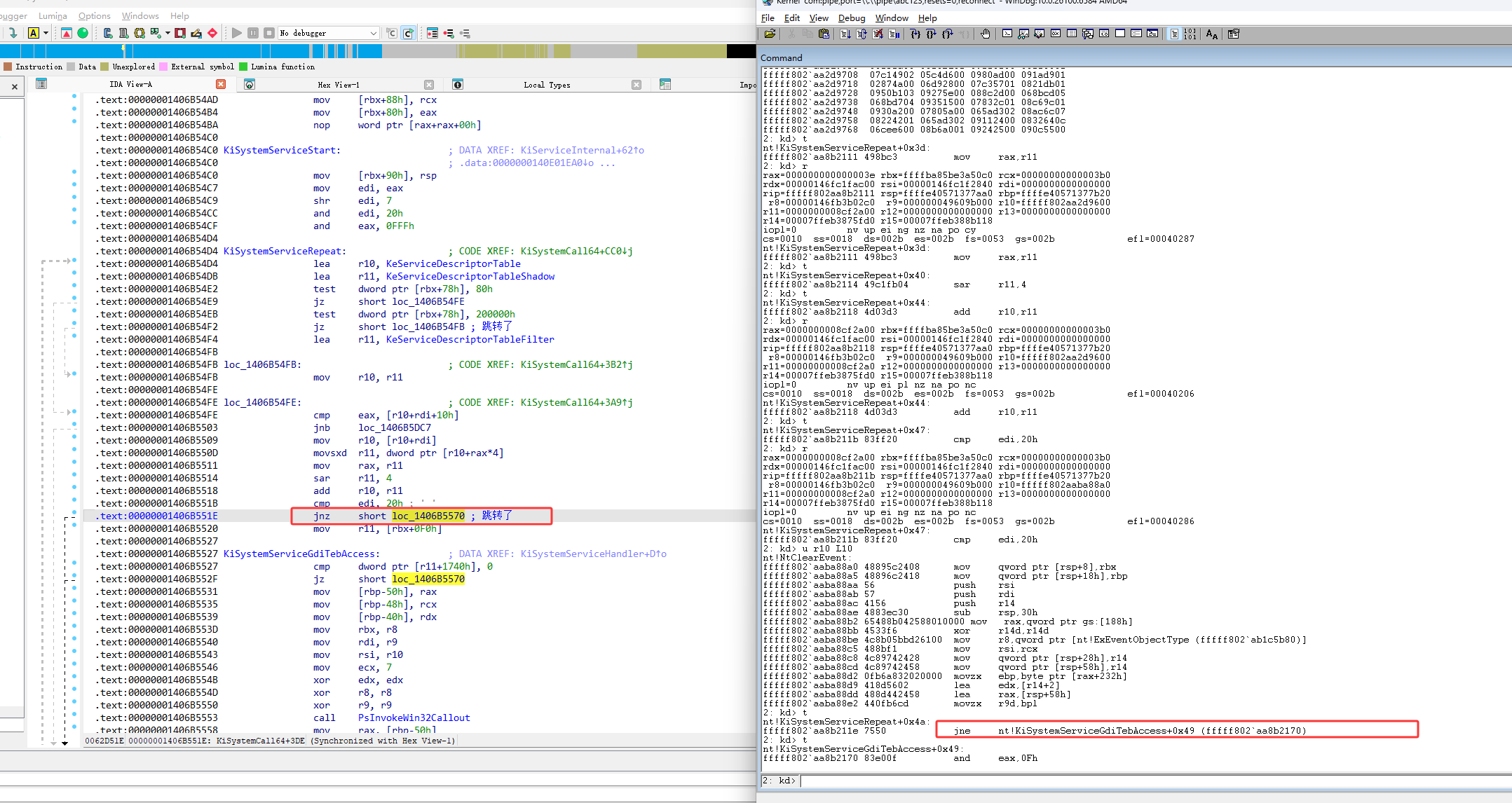The height and width of the screenshot is (803, 1512).
Task: Click the KeServiceDescriptorTableShadow symbol link
Action: point(470,277)
